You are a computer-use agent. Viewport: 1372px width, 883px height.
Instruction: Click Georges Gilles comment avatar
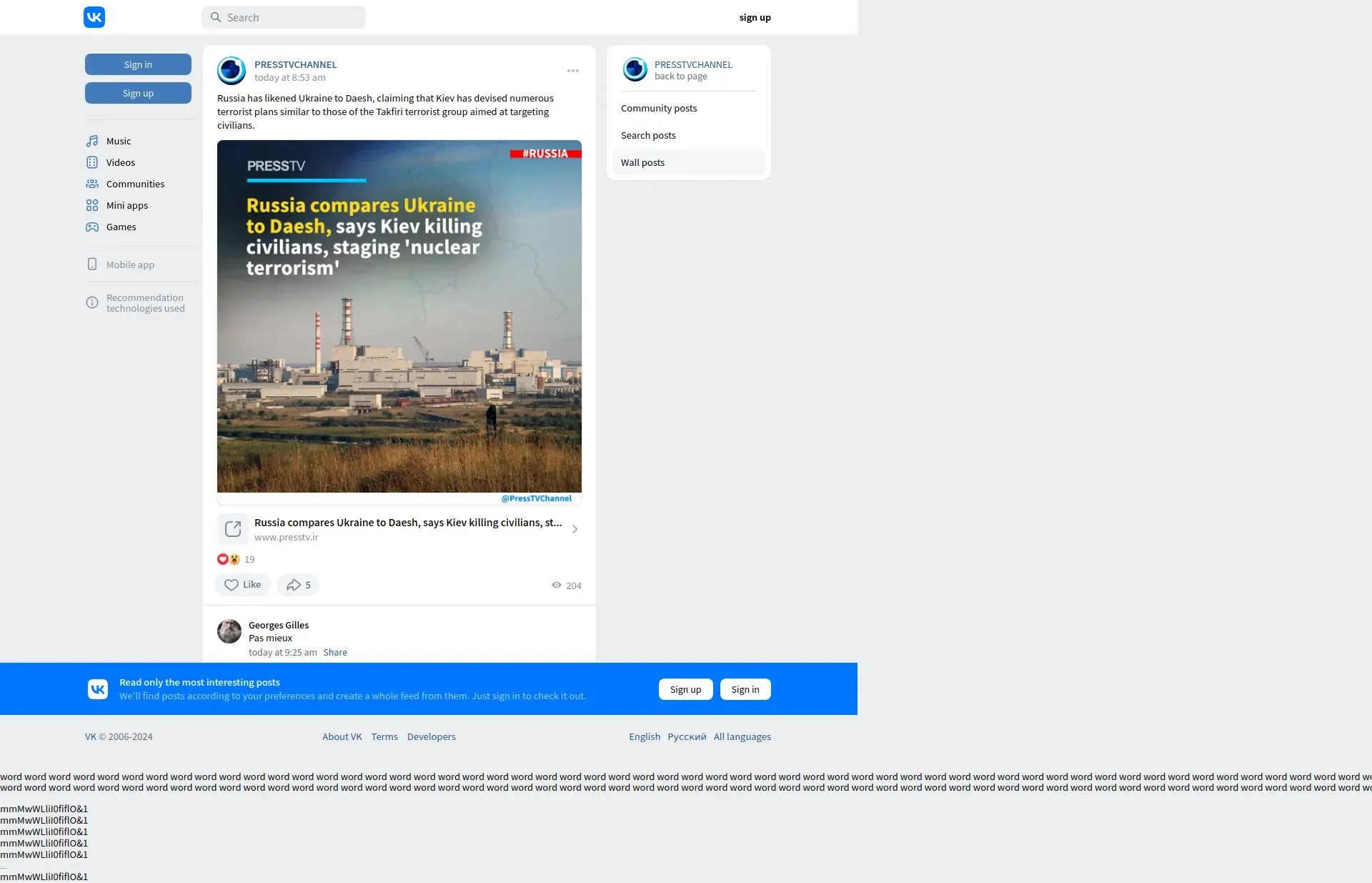(x=229, y=631)
